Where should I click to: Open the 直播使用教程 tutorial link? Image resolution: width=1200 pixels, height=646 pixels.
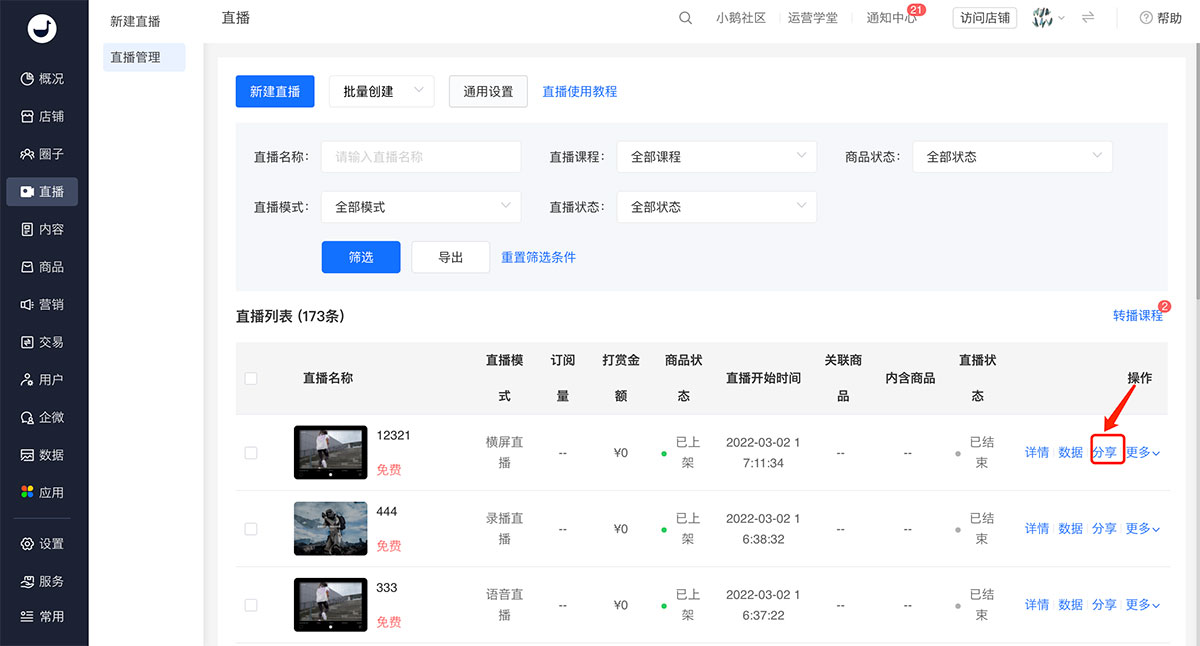(x=579, y=92)
